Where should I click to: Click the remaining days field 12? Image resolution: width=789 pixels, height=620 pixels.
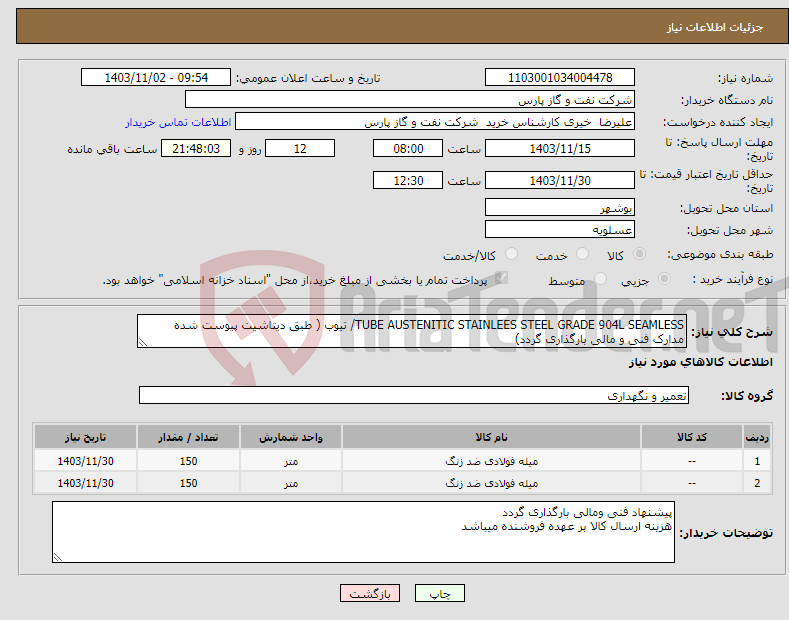pyautogui.click(x=300, y=148)
